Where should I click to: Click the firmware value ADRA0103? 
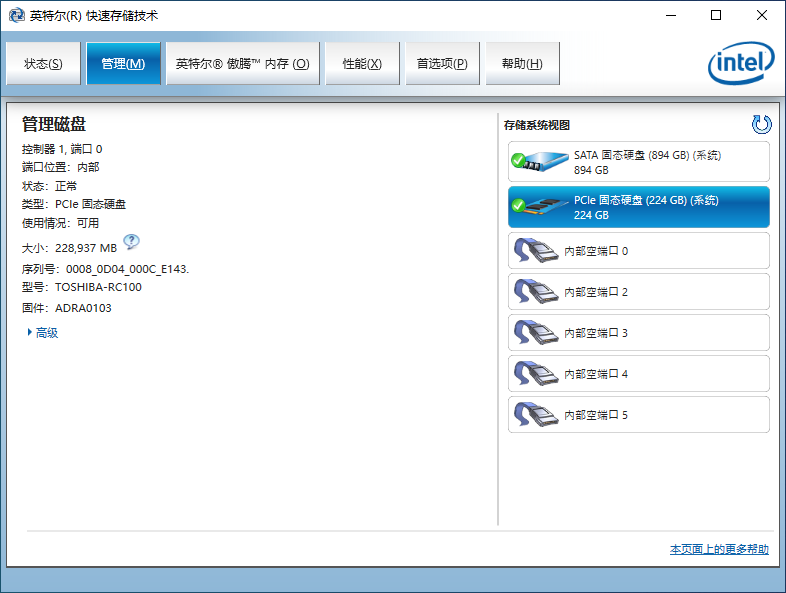[83, 308]
